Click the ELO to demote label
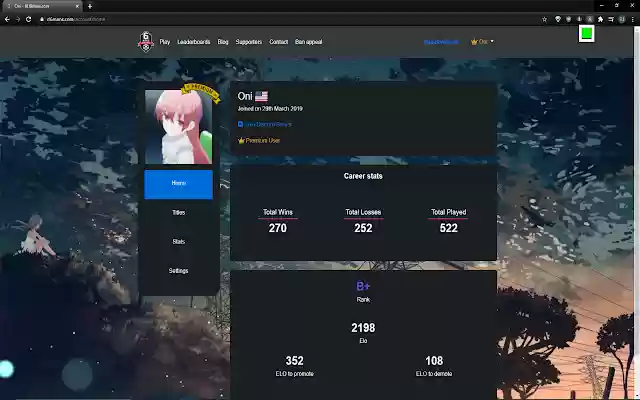The height and width of the screenshot is (400, 640). click(x=434, y=374)
